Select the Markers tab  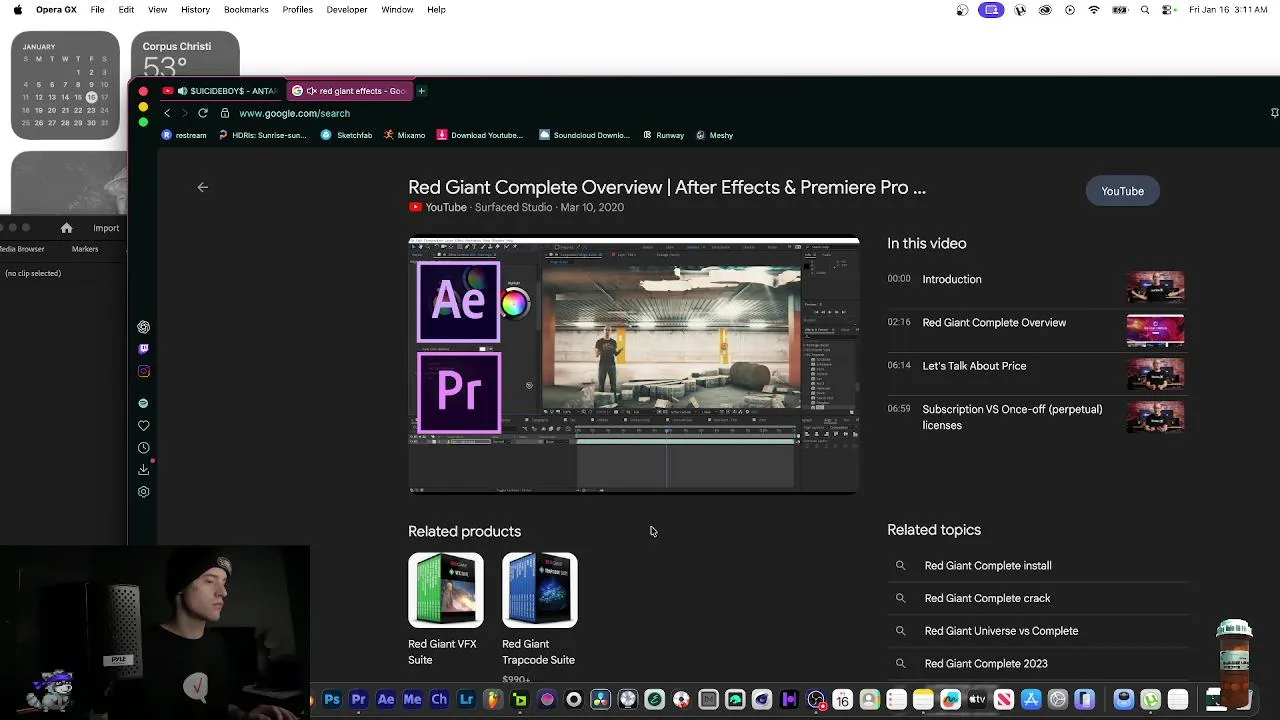point(85,249)
